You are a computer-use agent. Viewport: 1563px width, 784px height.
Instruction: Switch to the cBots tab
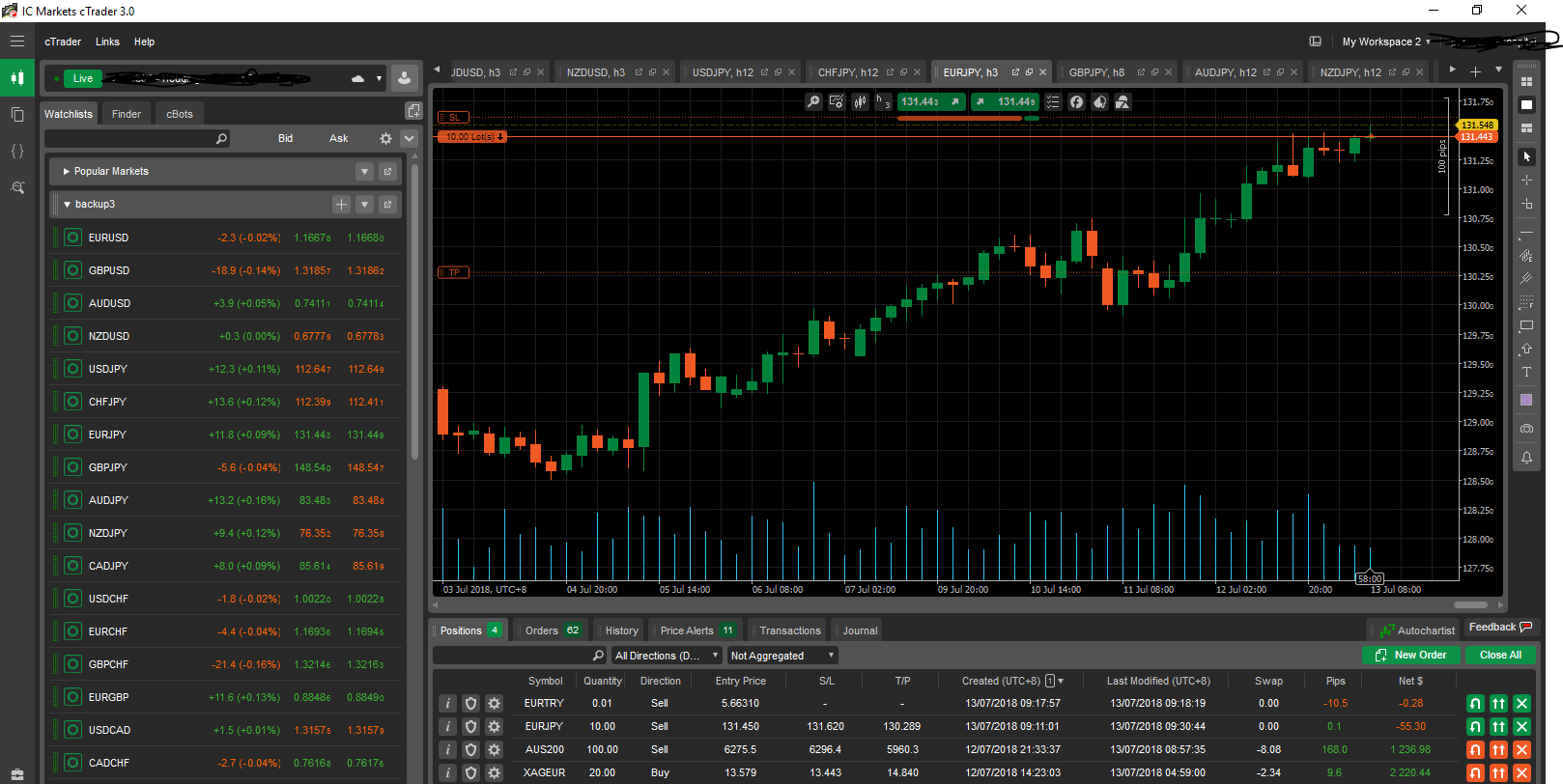(x=180, y=114)
